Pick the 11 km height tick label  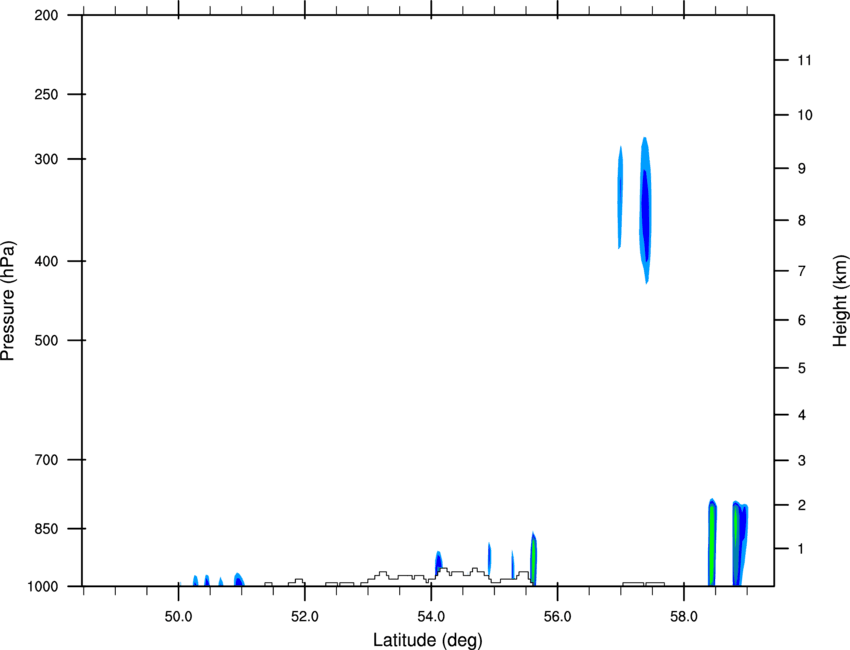[805, 60]
